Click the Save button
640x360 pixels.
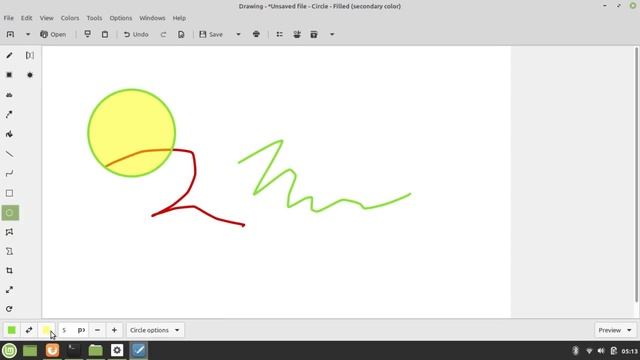(211, 34)
